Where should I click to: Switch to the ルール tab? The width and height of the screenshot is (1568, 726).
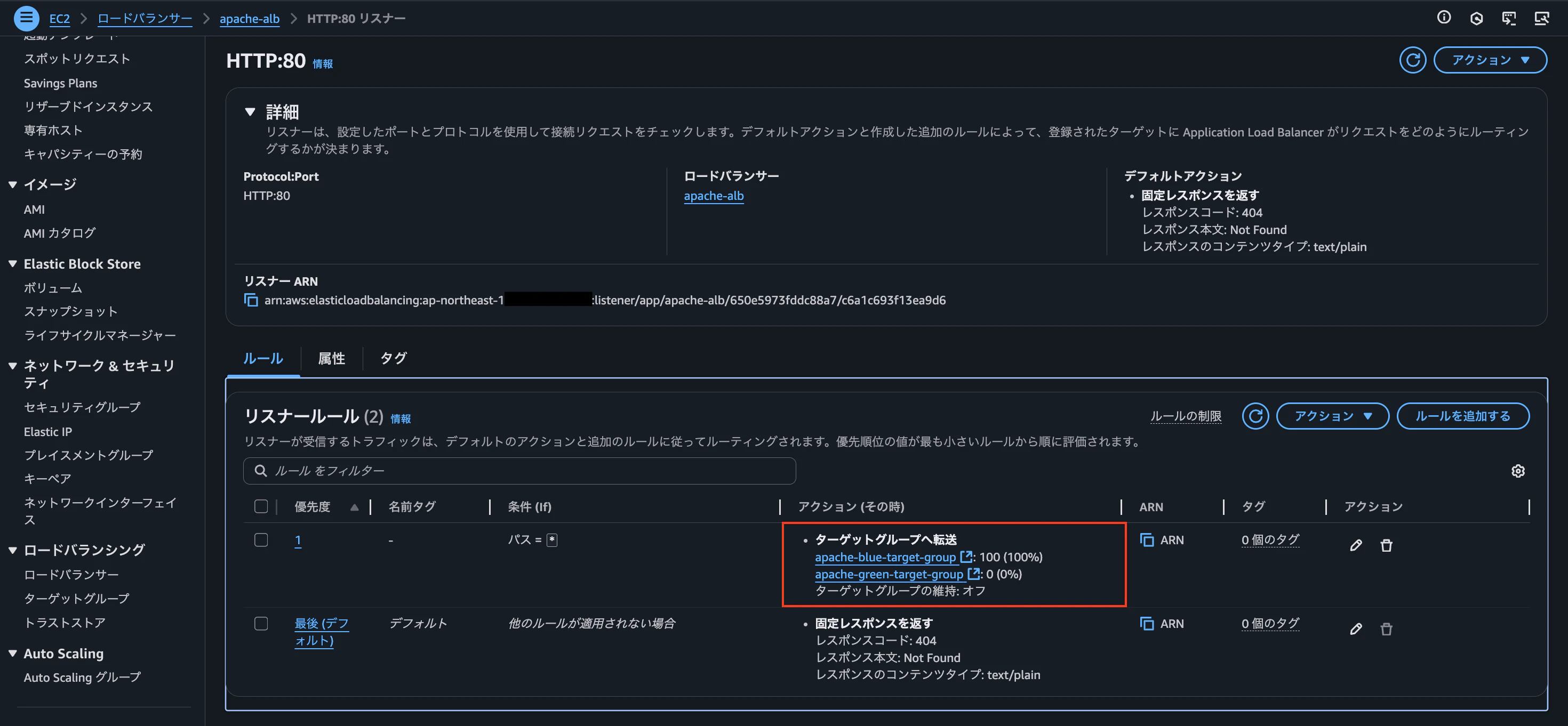pyautogui.click(x=263, y=358)
